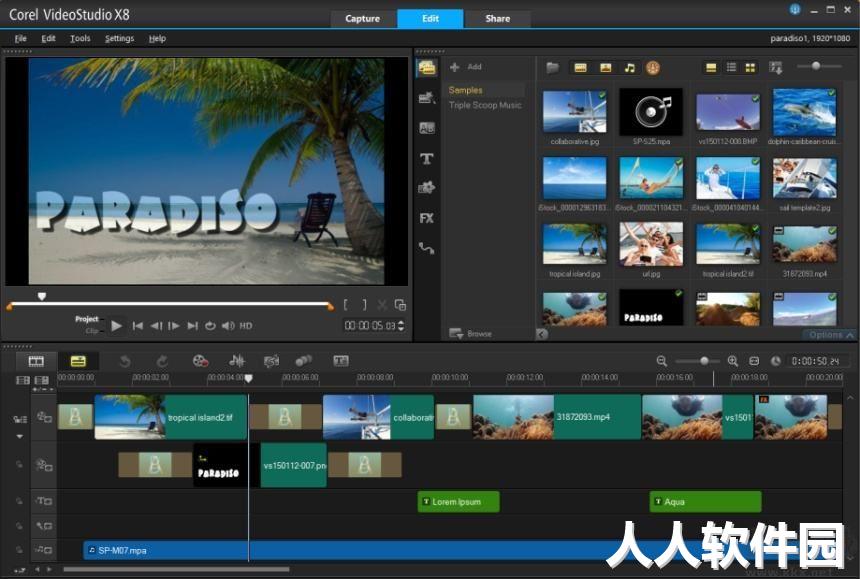Undo the last action in timeline toolbar

point(125,361)
